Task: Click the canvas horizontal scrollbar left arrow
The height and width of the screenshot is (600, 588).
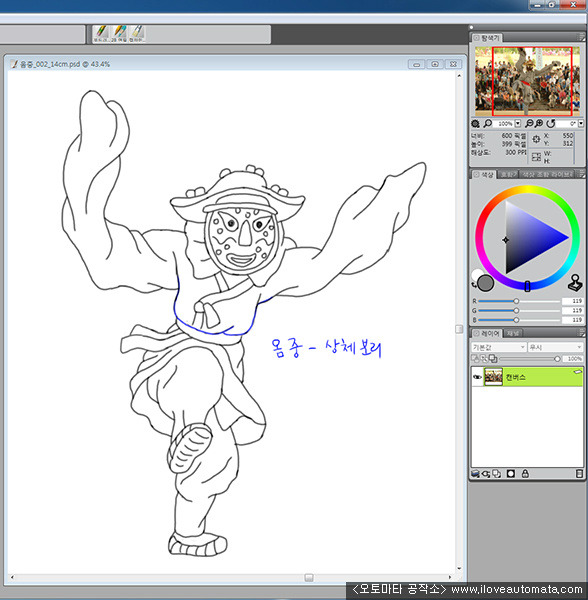Action: click(13, 577)
